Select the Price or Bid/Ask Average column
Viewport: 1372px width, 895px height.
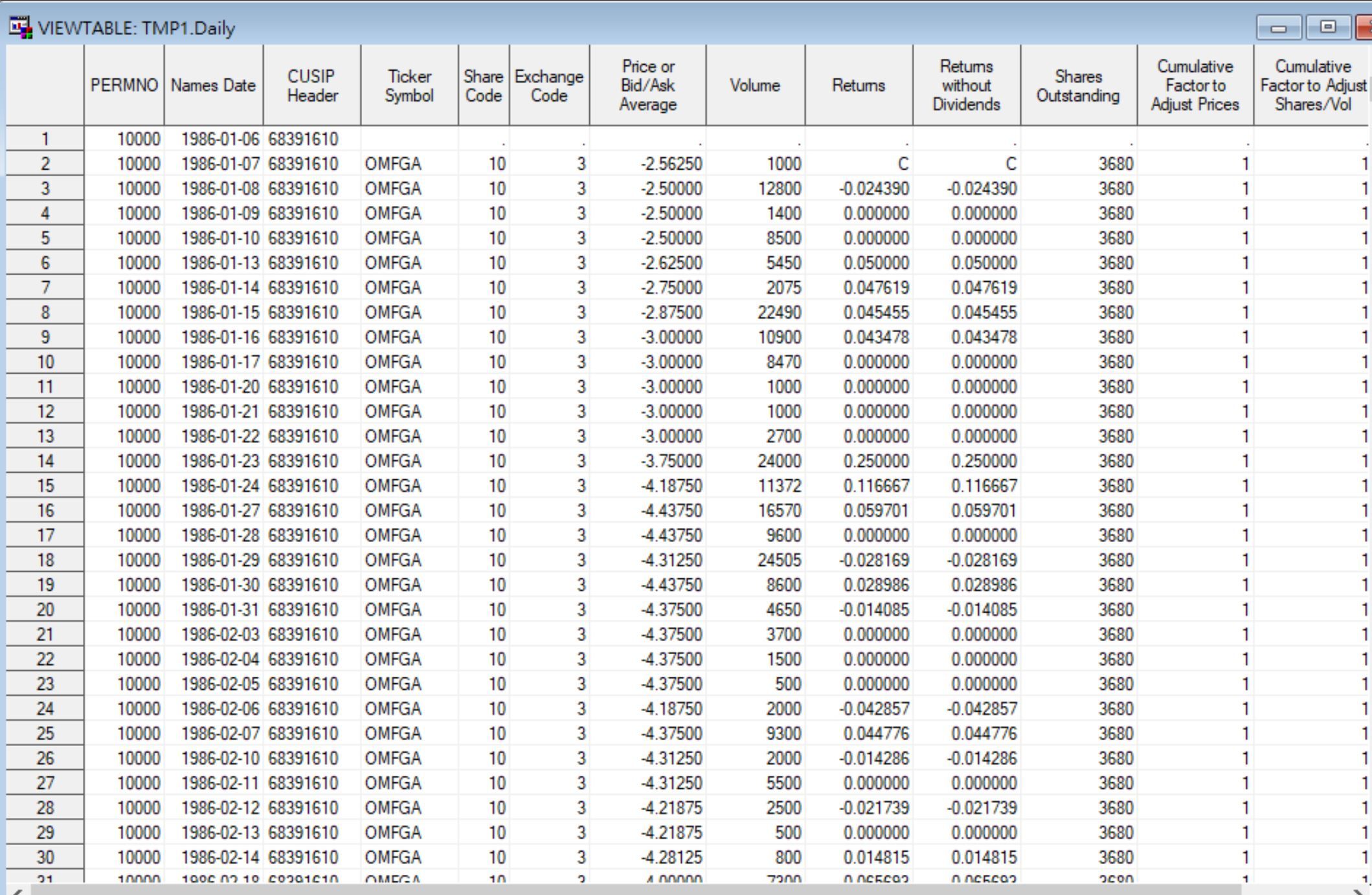click(647, 85)
